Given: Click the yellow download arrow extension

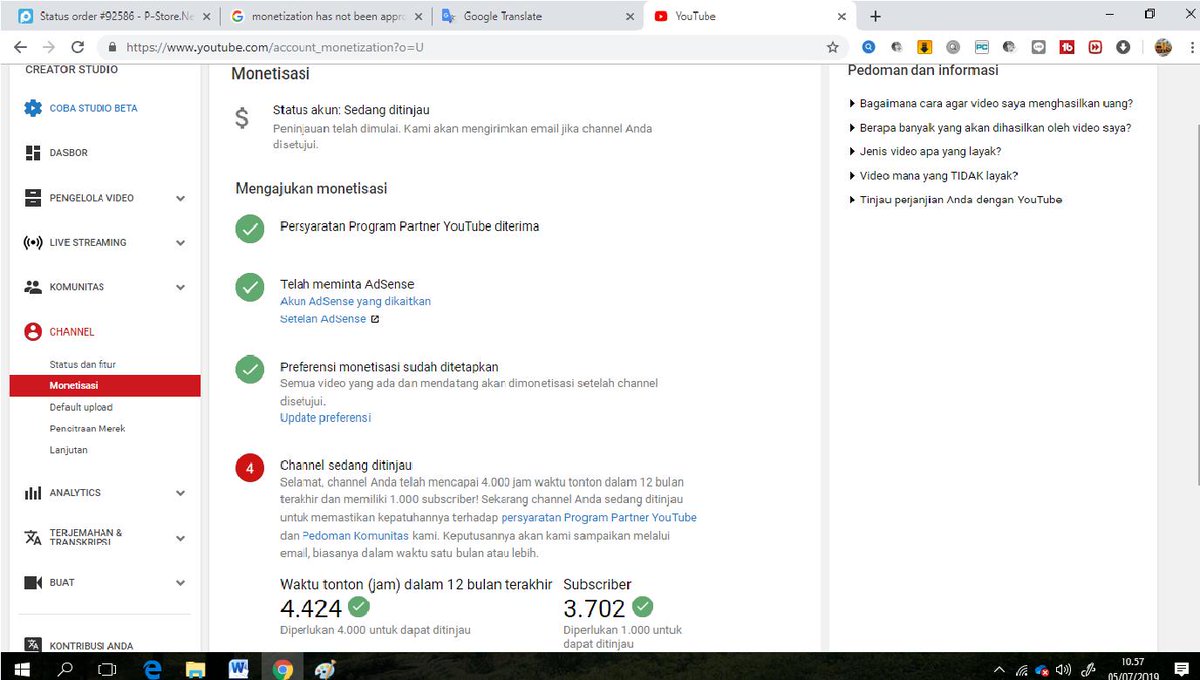Looking at the screenshot, I should pos(925,47).
